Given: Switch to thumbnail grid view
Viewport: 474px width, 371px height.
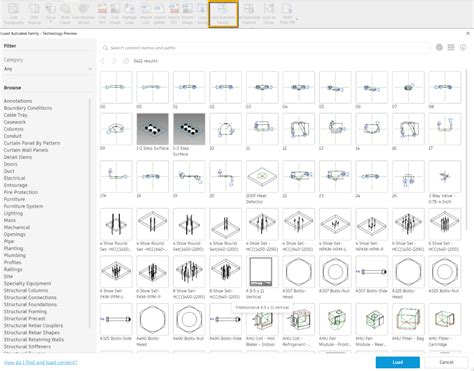Looking at the screenshot, I should tap(439, 48).
